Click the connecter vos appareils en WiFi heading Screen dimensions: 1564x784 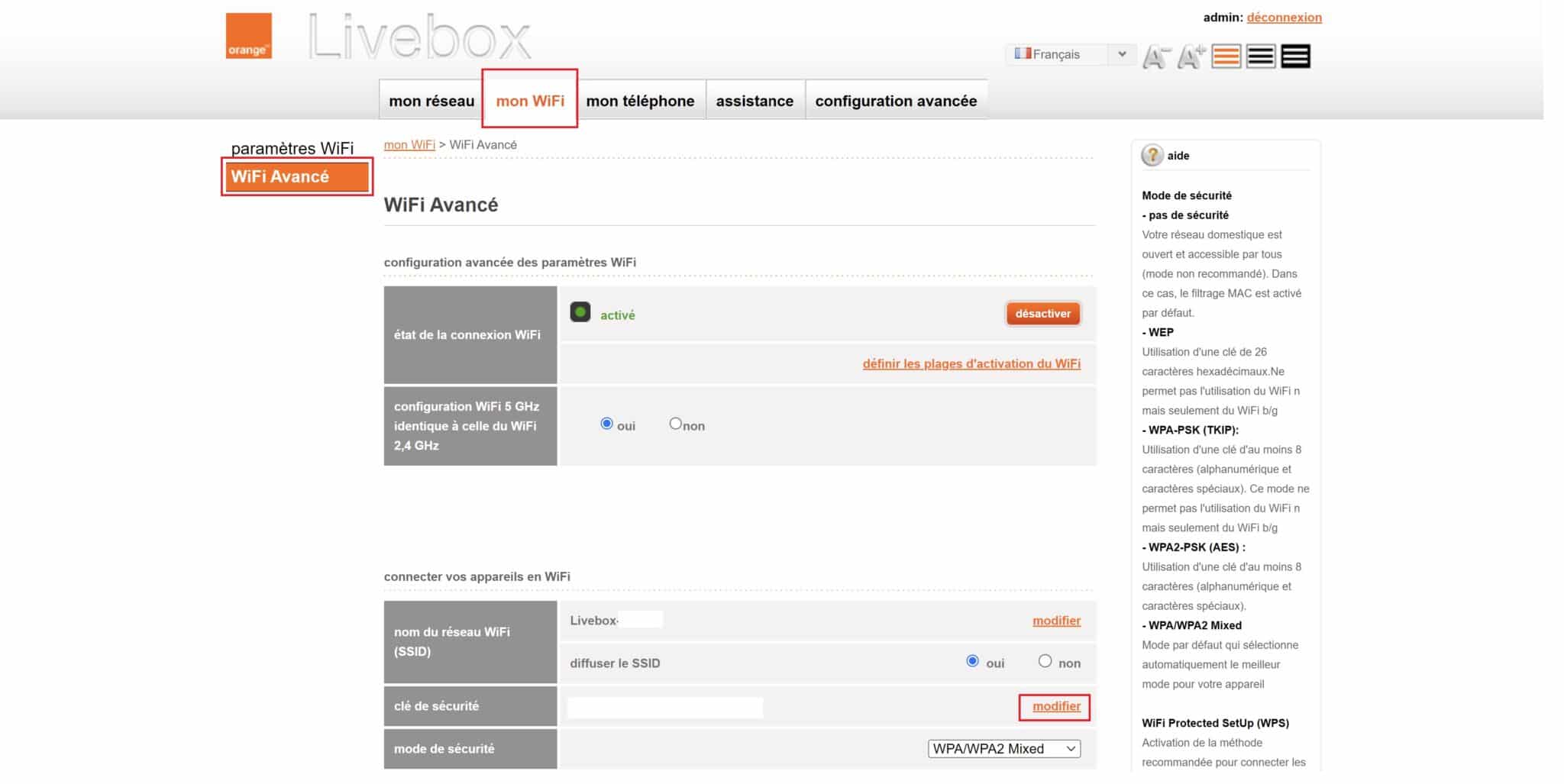477,576
